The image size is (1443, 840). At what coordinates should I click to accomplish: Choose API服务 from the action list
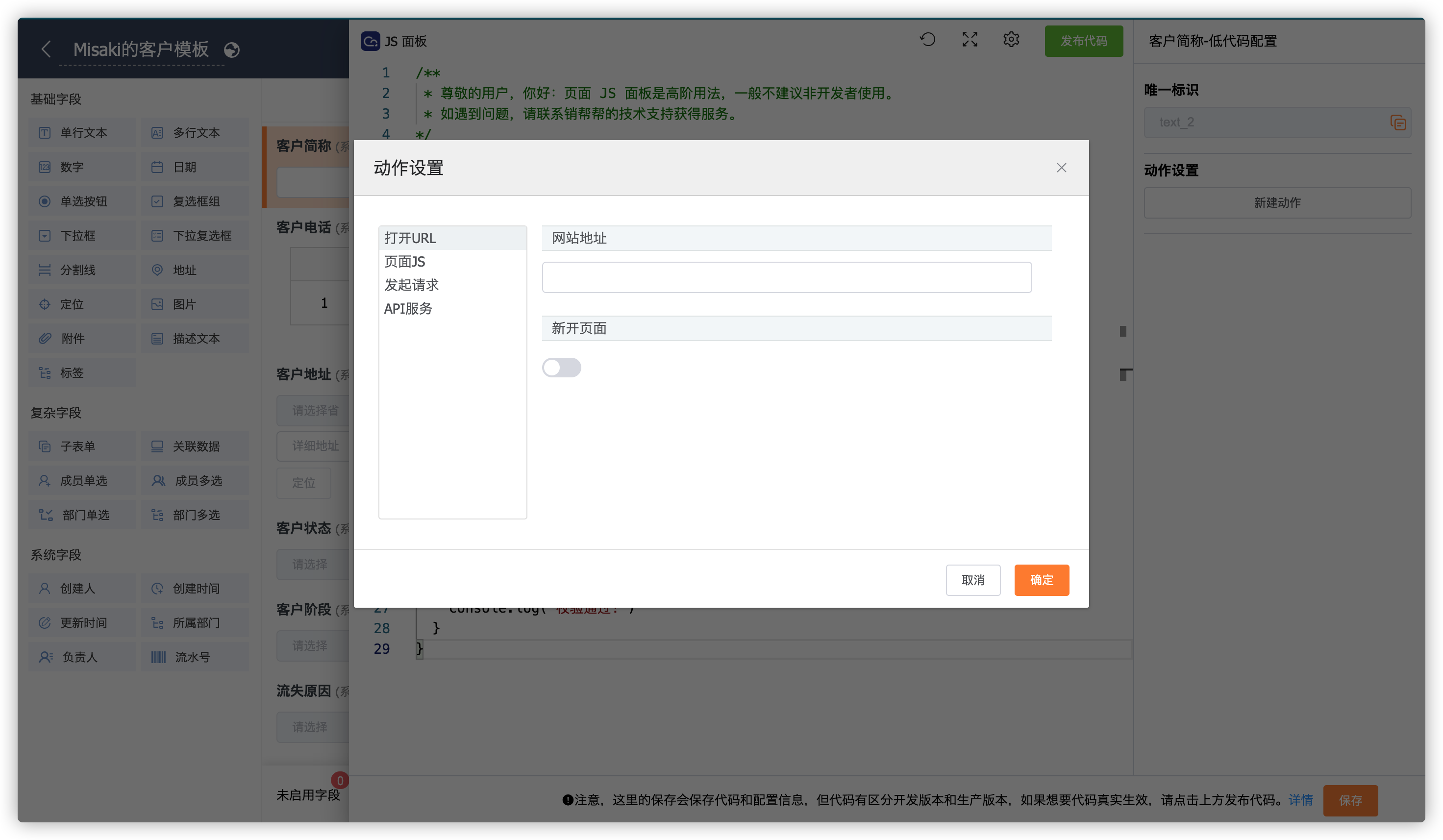coord(408,309)
